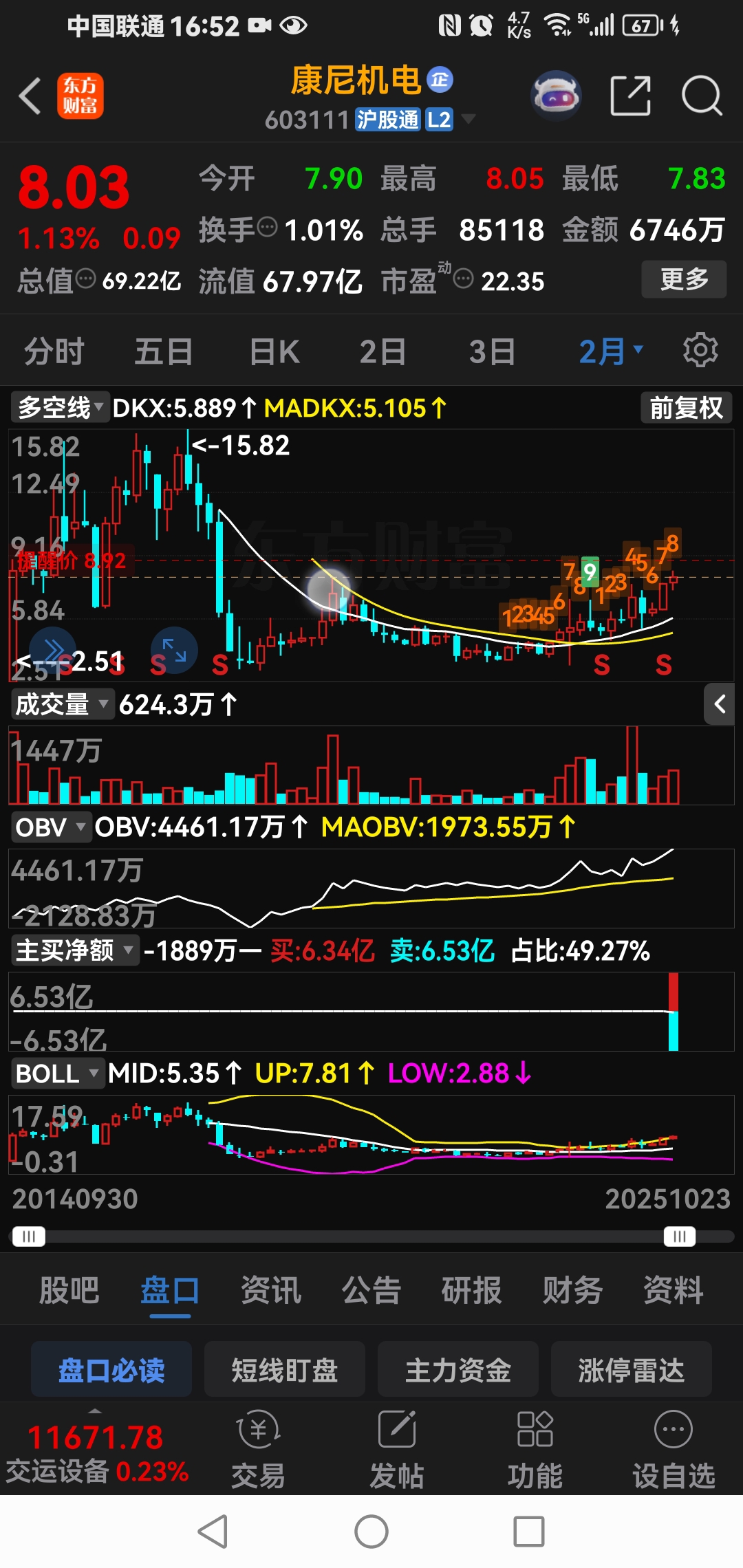Tap the 交运设备 0.23% ticker
743x1568 pixels.
pos(97,1471)
